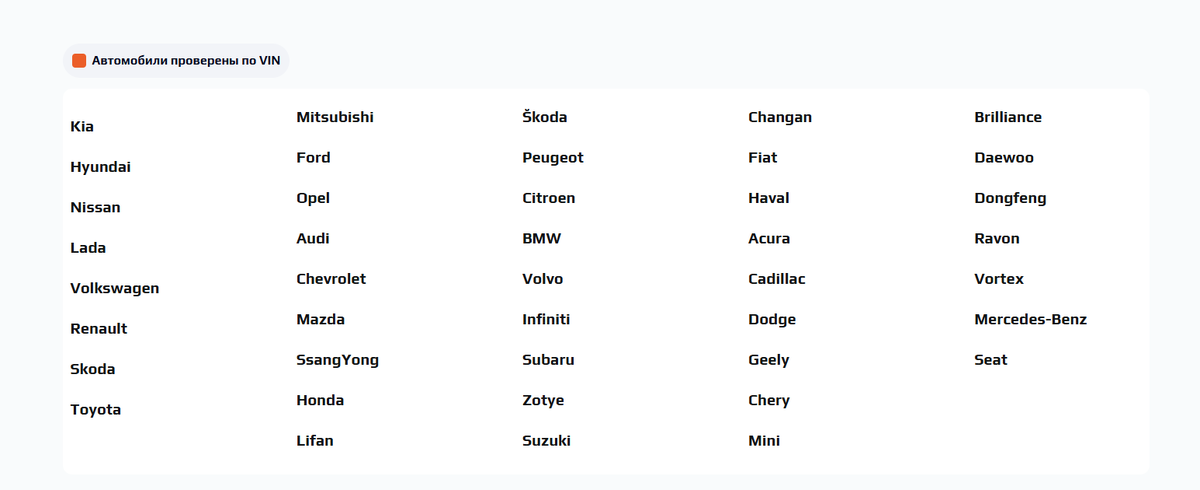
Task: Click the SsangYong brand link
Action: click(337, 360)
